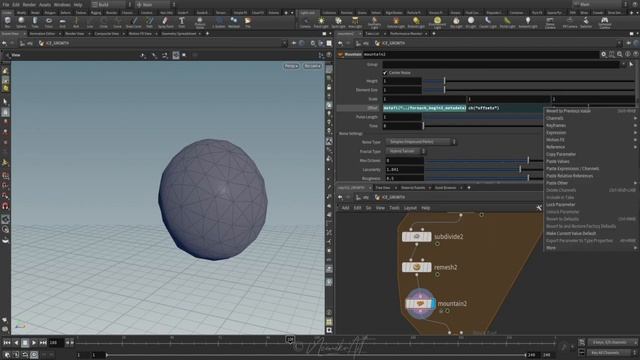Select the remesh2 node
The width and height of the screenshot is (640, 360).
416,267
